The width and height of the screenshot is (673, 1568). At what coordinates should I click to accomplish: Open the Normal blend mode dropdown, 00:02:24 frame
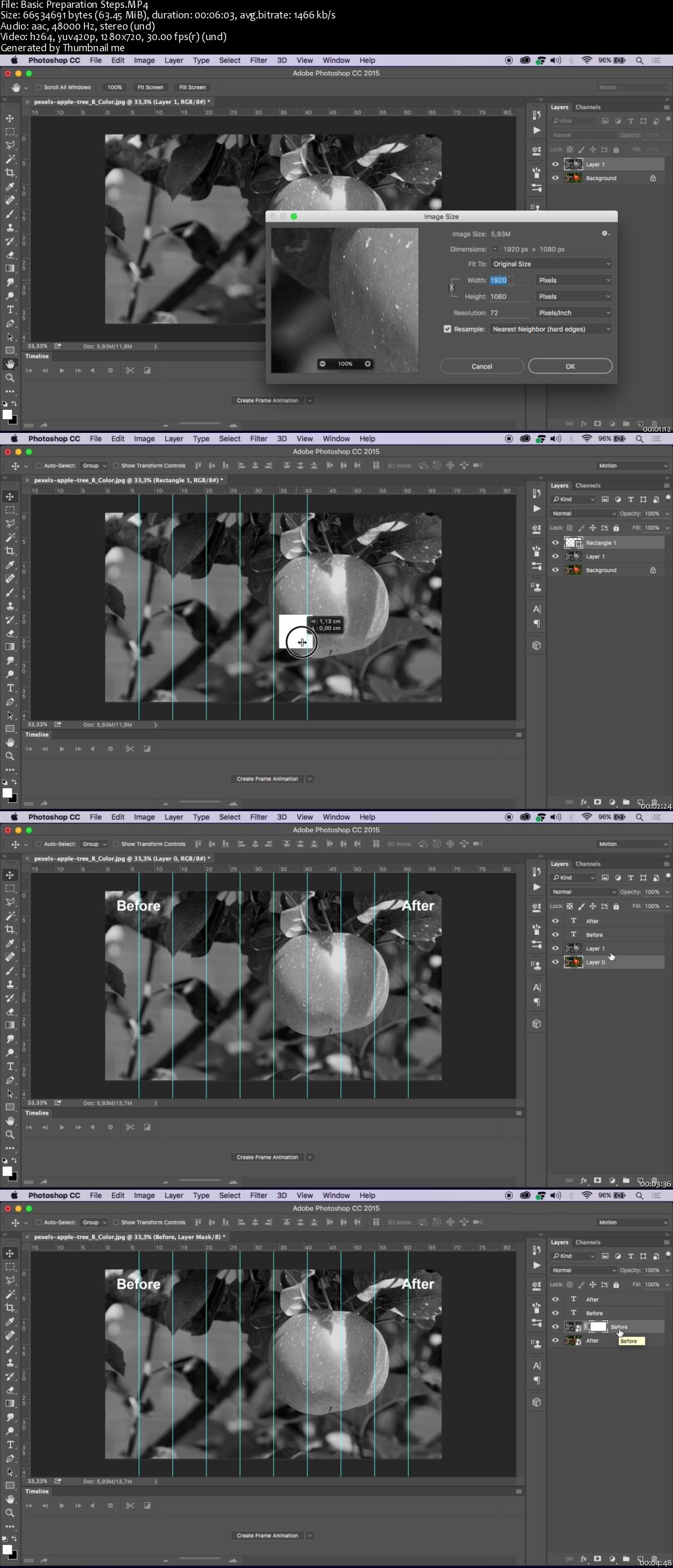click(x=583, y=514)
